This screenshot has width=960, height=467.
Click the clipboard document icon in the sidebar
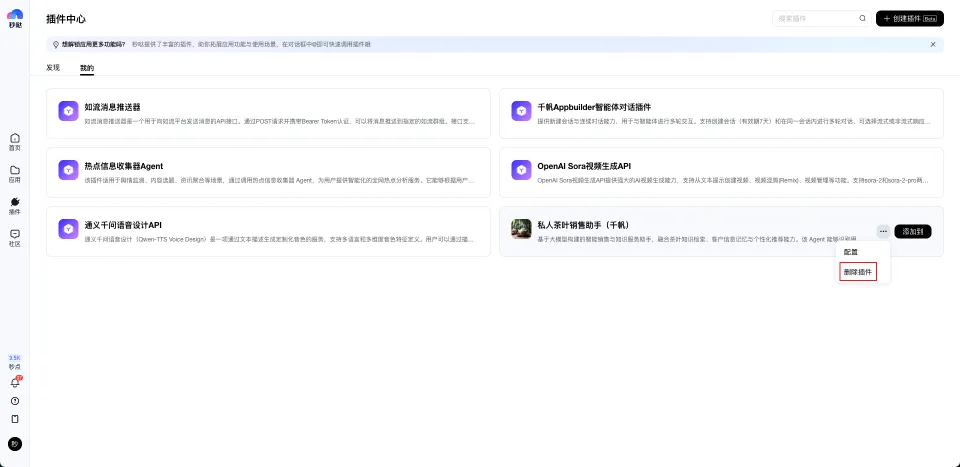click(x=15, y=419)
